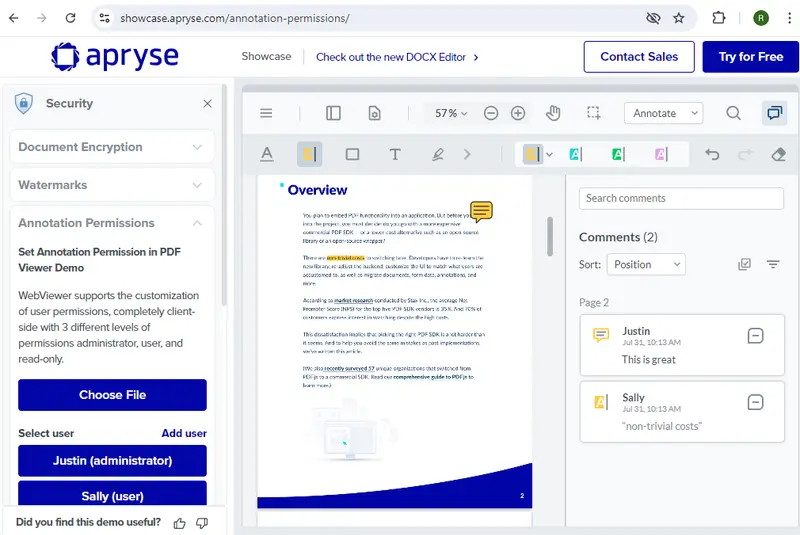Select the eraser tool

click(x=779, y=155)
